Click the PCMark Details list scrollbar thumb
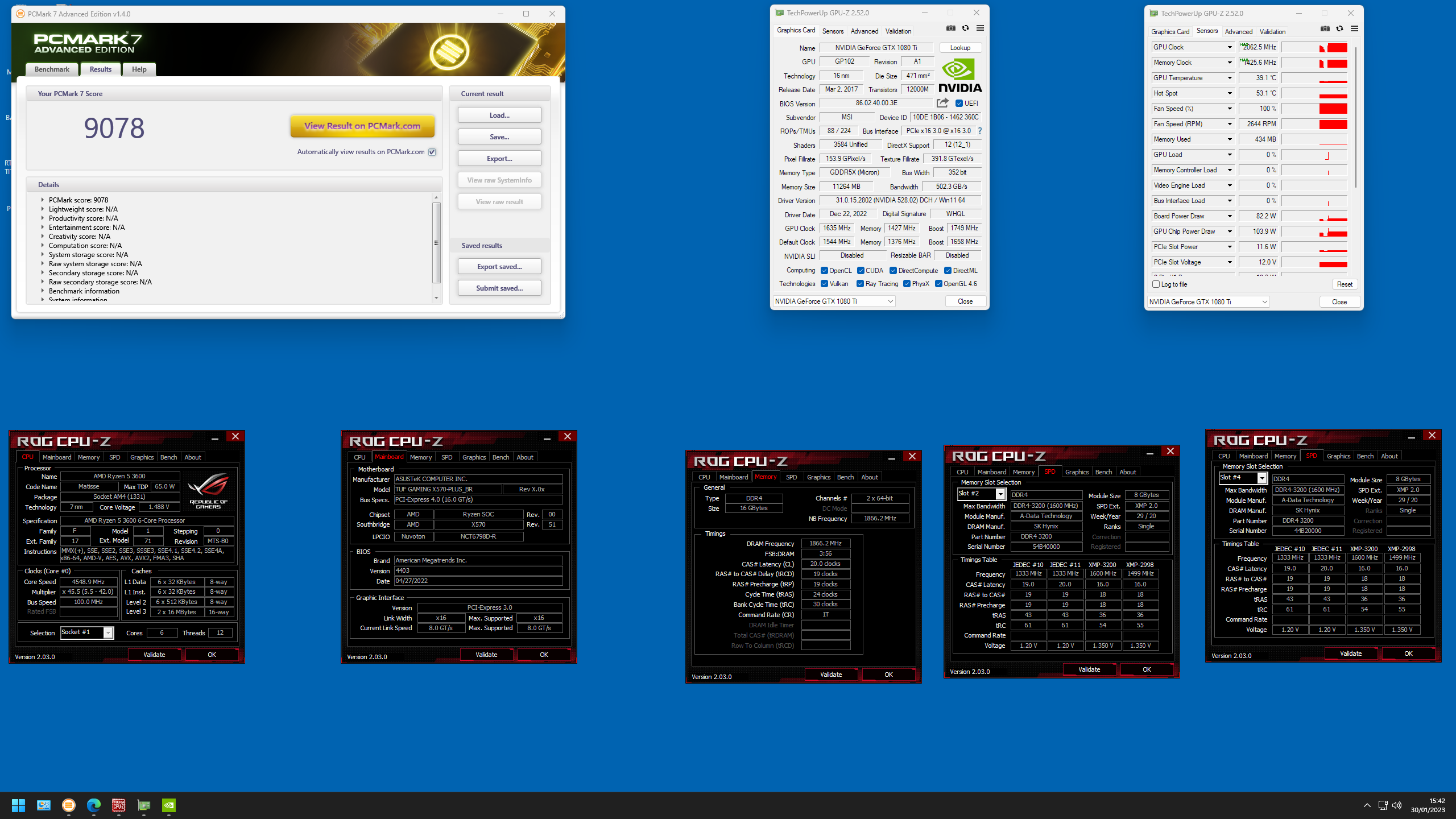Image resolution: width=1456 pixels, height=819 pixels. [436, 243]
